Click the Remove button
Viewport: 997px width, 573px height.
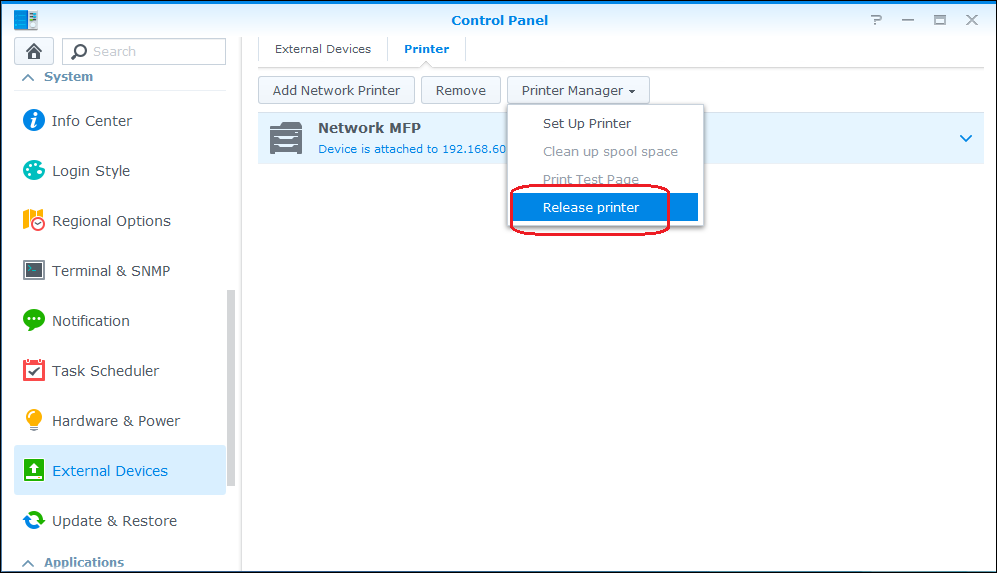tap(461, 90)
